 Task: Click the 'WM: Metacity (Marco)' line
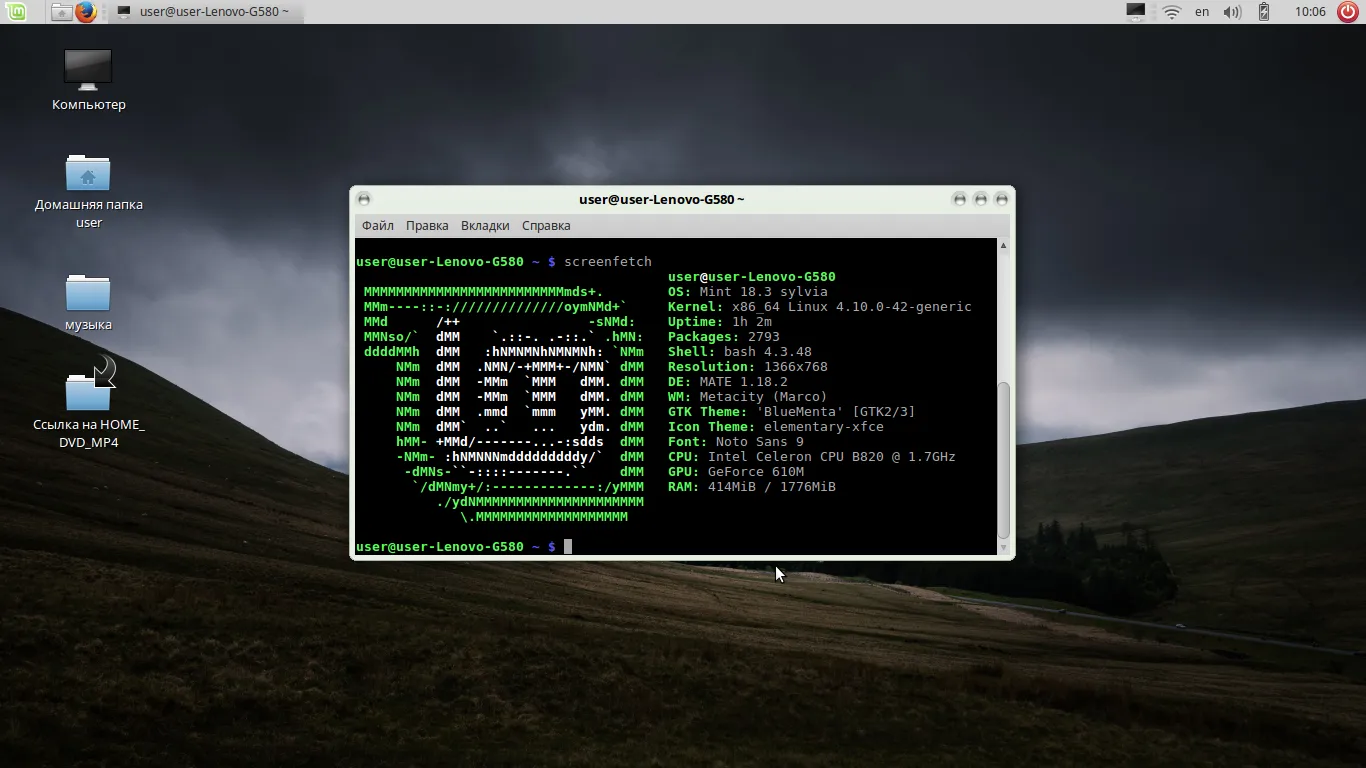pos(748,397)
